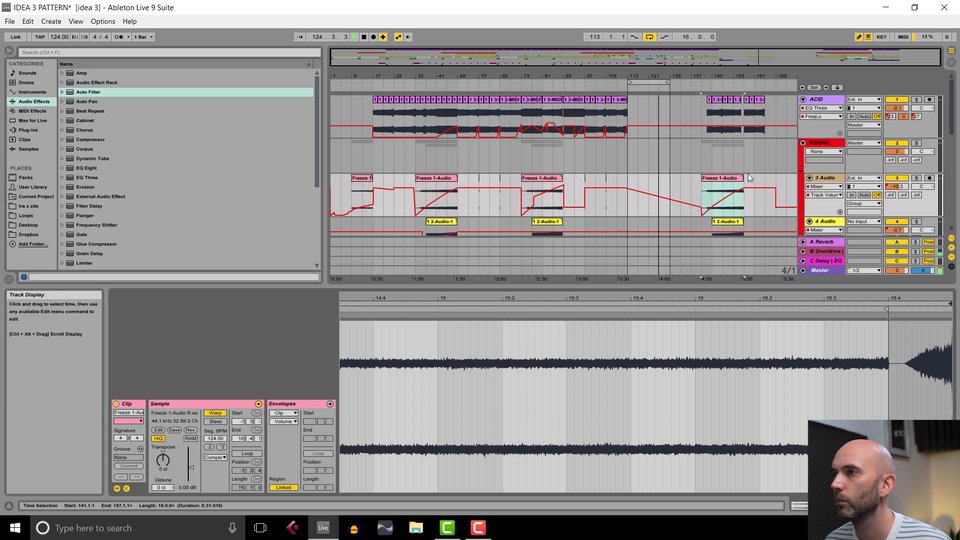Toggle the metronome button

coord(119,37)
